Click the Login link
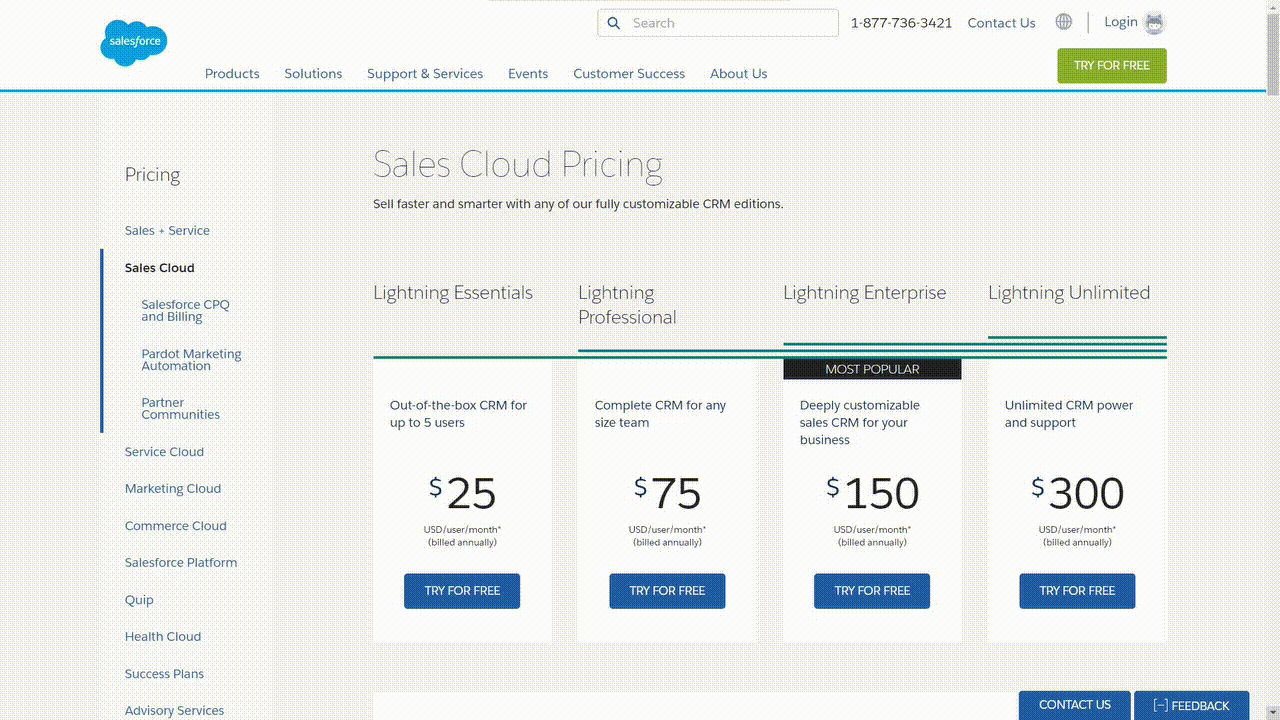 (1120, 22)
